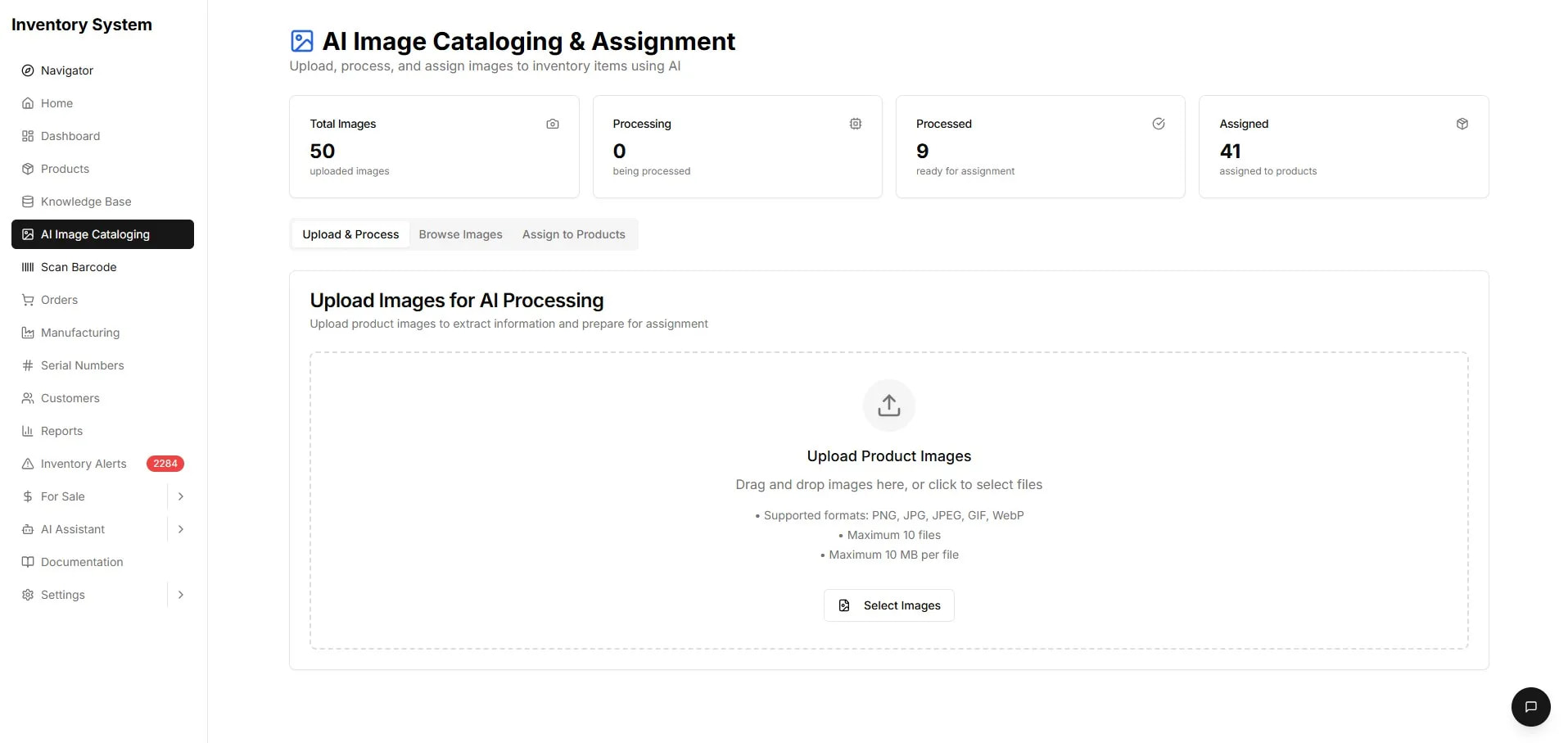Click the AI Assistant robot icon
This screenshot has height=743, width=1568.
[28, 529]
